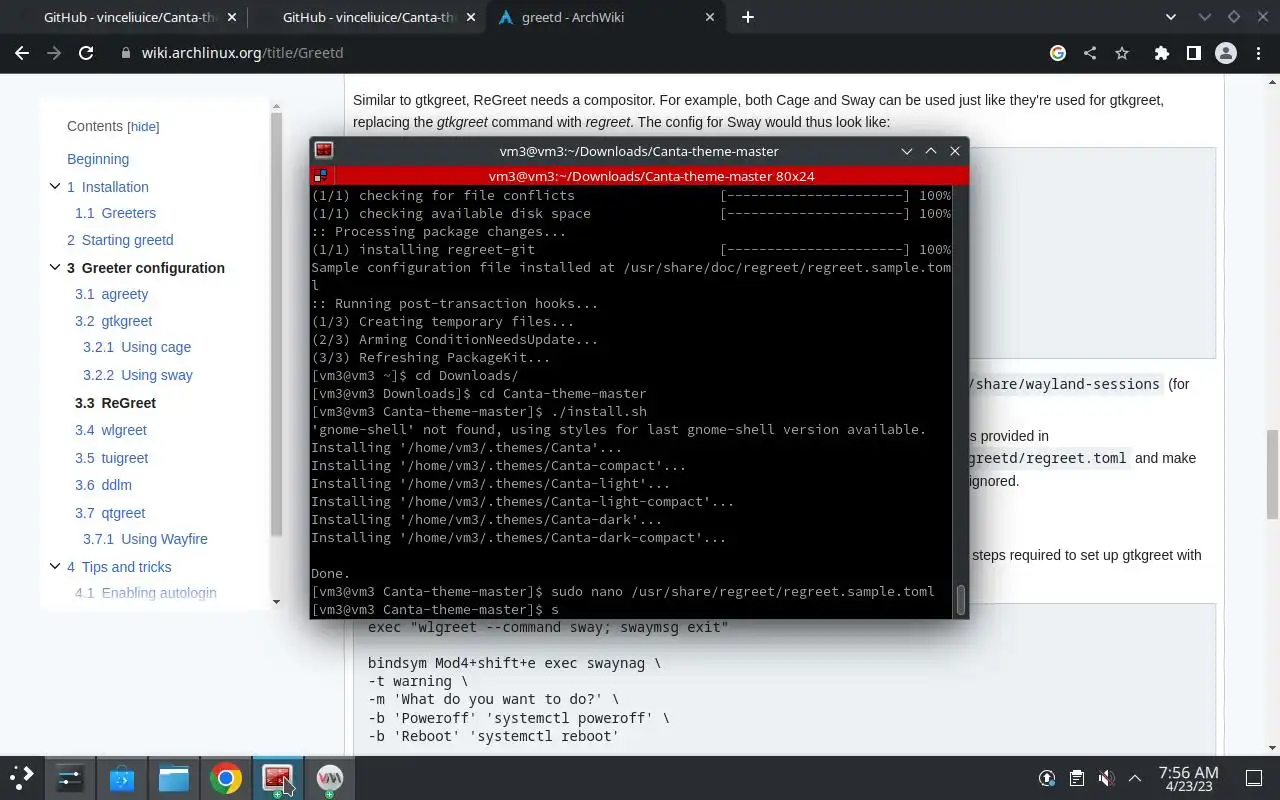Reload the ArchWiki page
The image size is (1280, 800).
tap(86, 53)
